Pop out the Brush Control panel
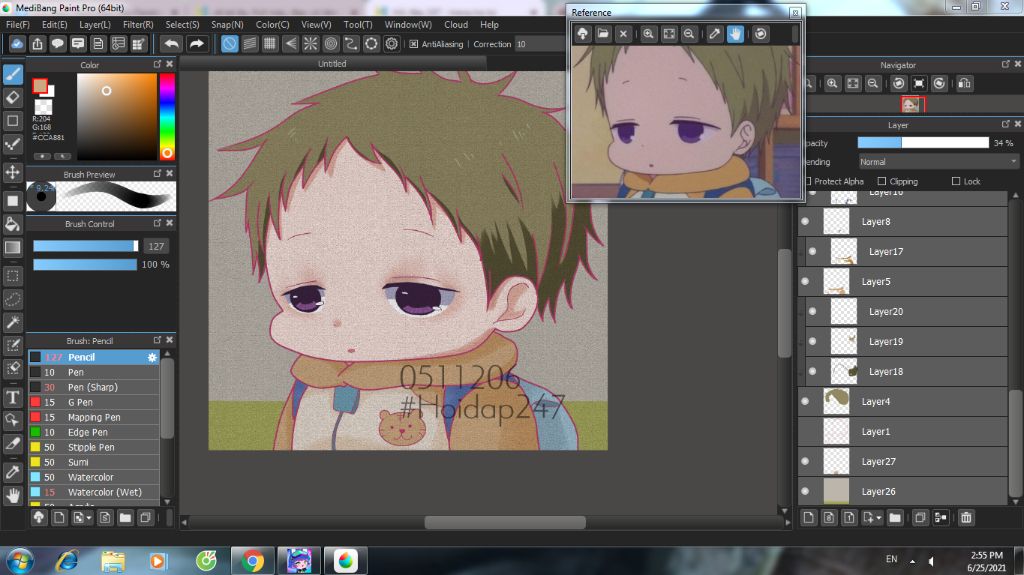This screenshot has width=1024, height=575. tap(157, 223)
